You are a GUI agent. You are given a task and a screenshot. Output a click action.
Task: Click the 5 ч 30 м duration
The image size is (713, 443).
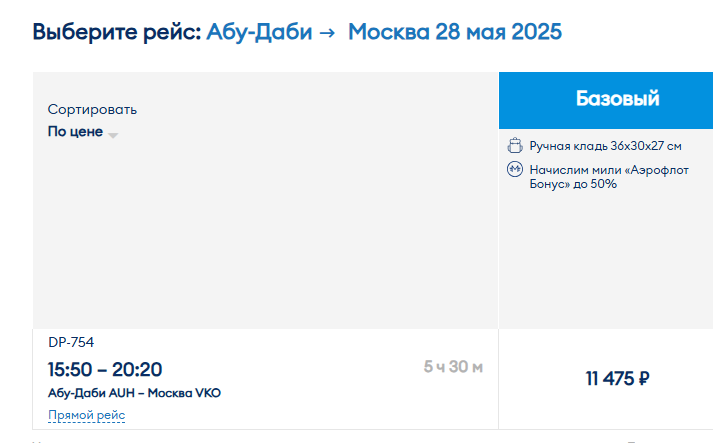[453, 367]
